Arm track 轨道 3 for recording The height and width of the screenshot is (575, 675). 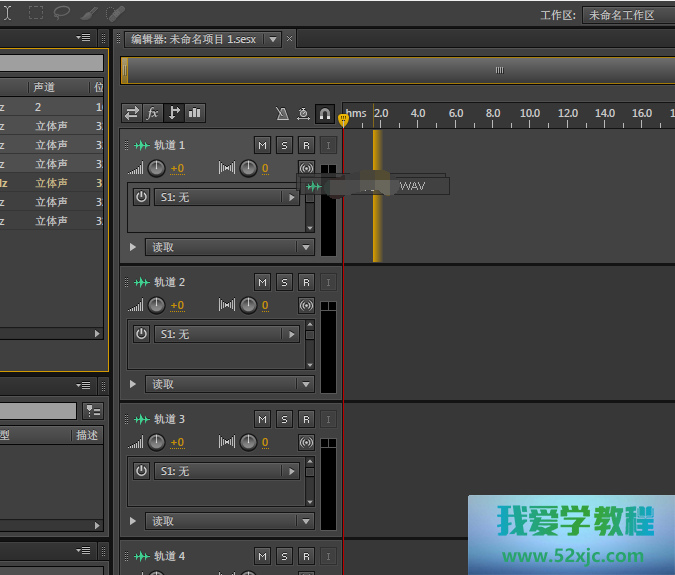coord(306,420)
